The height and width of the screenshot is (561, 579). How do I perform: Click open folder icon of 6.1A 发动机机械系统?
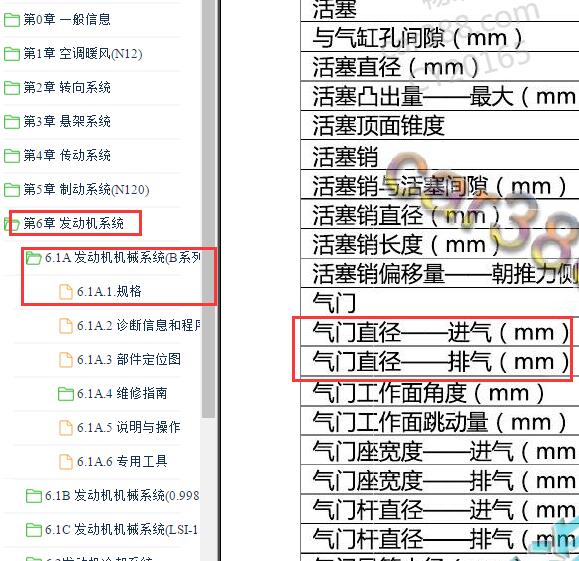click(34, 258)
